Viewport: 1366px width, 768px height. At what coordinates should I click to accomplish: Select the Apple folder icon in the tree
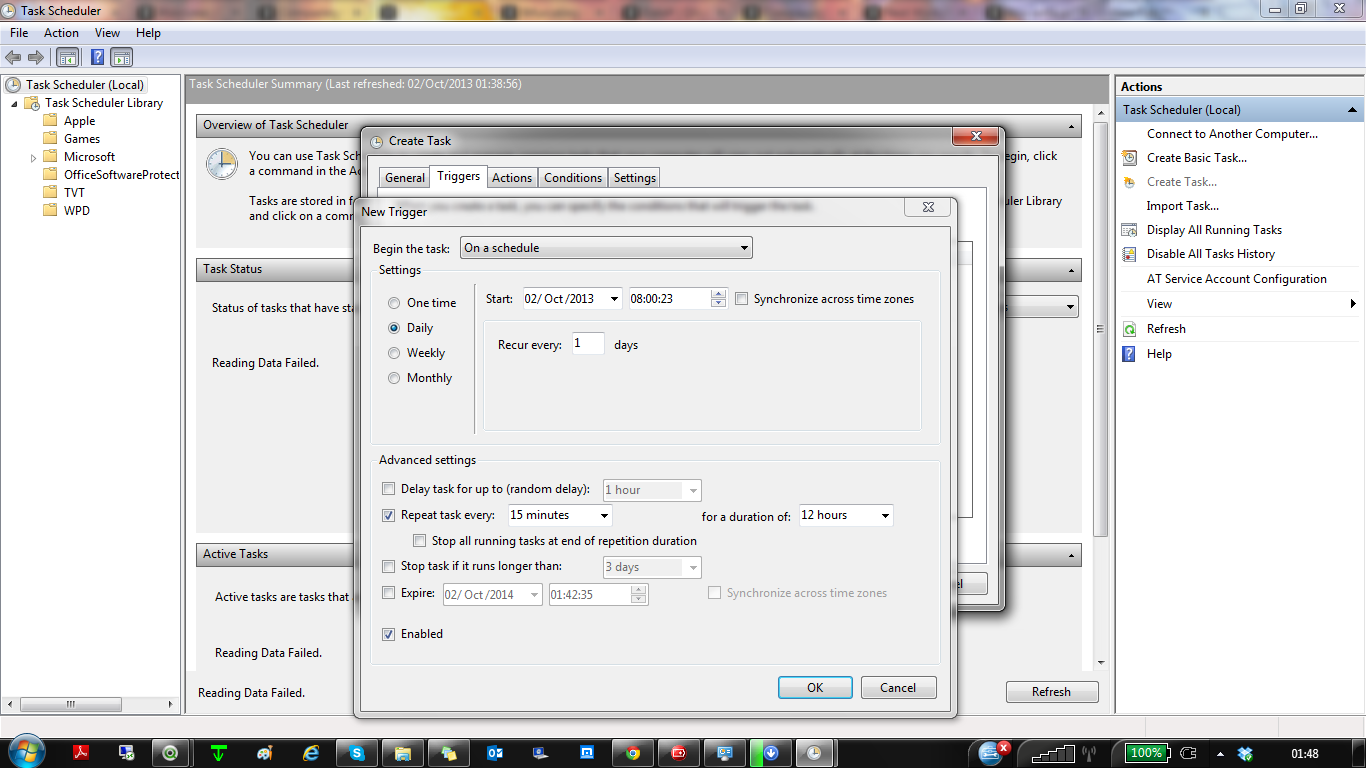(x=50, y=121)
